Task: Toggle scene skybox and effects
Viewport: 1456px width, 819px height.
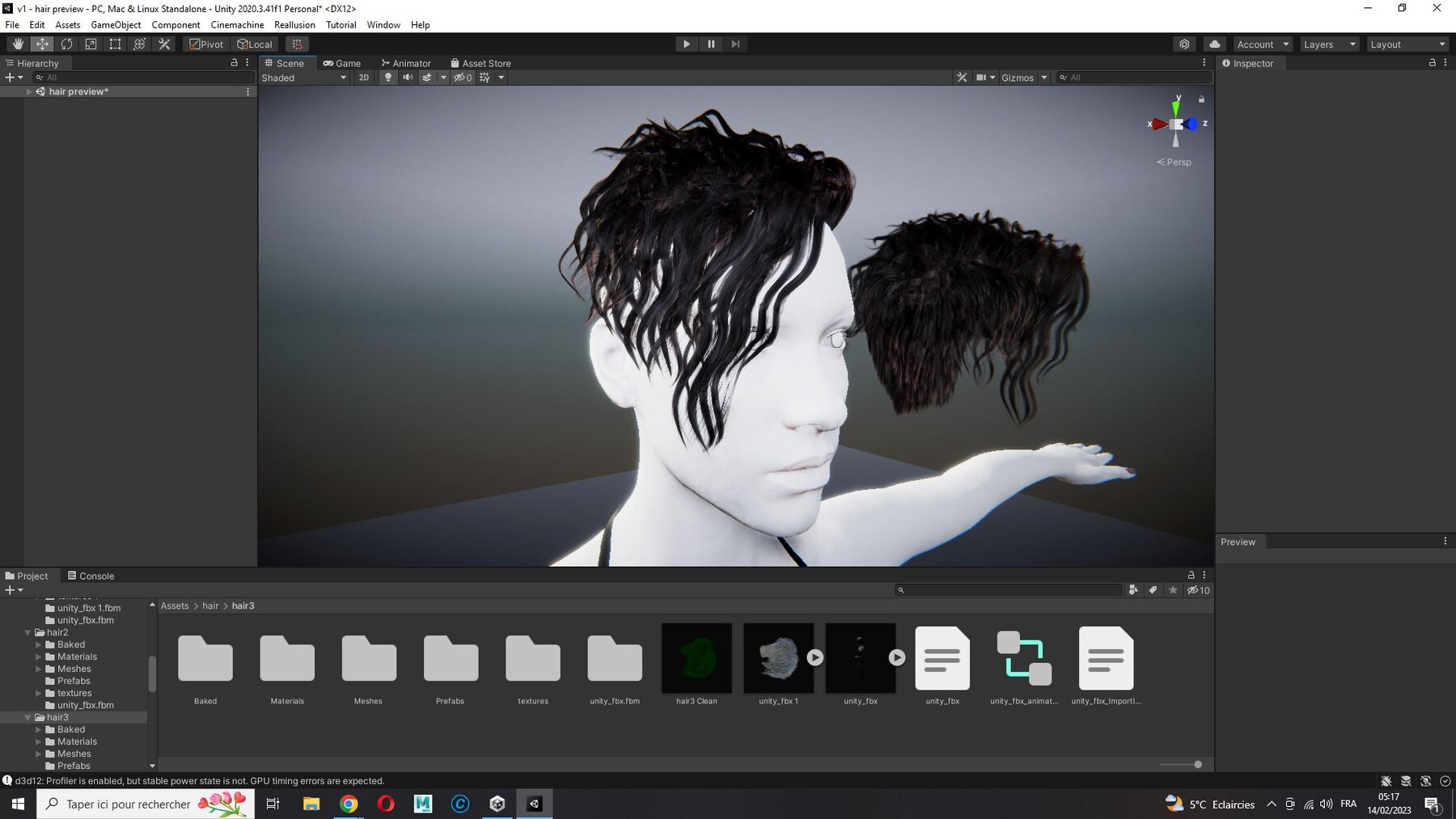Action: coord(427,78)
